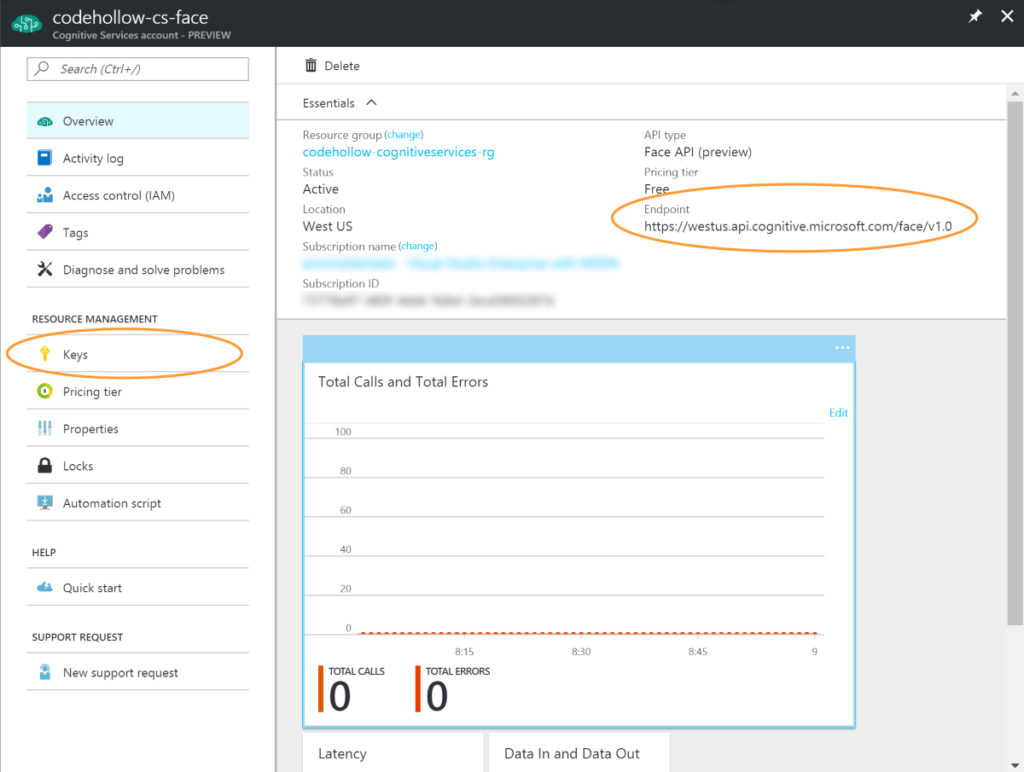
Task: Open the Activity log
Action: click(91, 157)
